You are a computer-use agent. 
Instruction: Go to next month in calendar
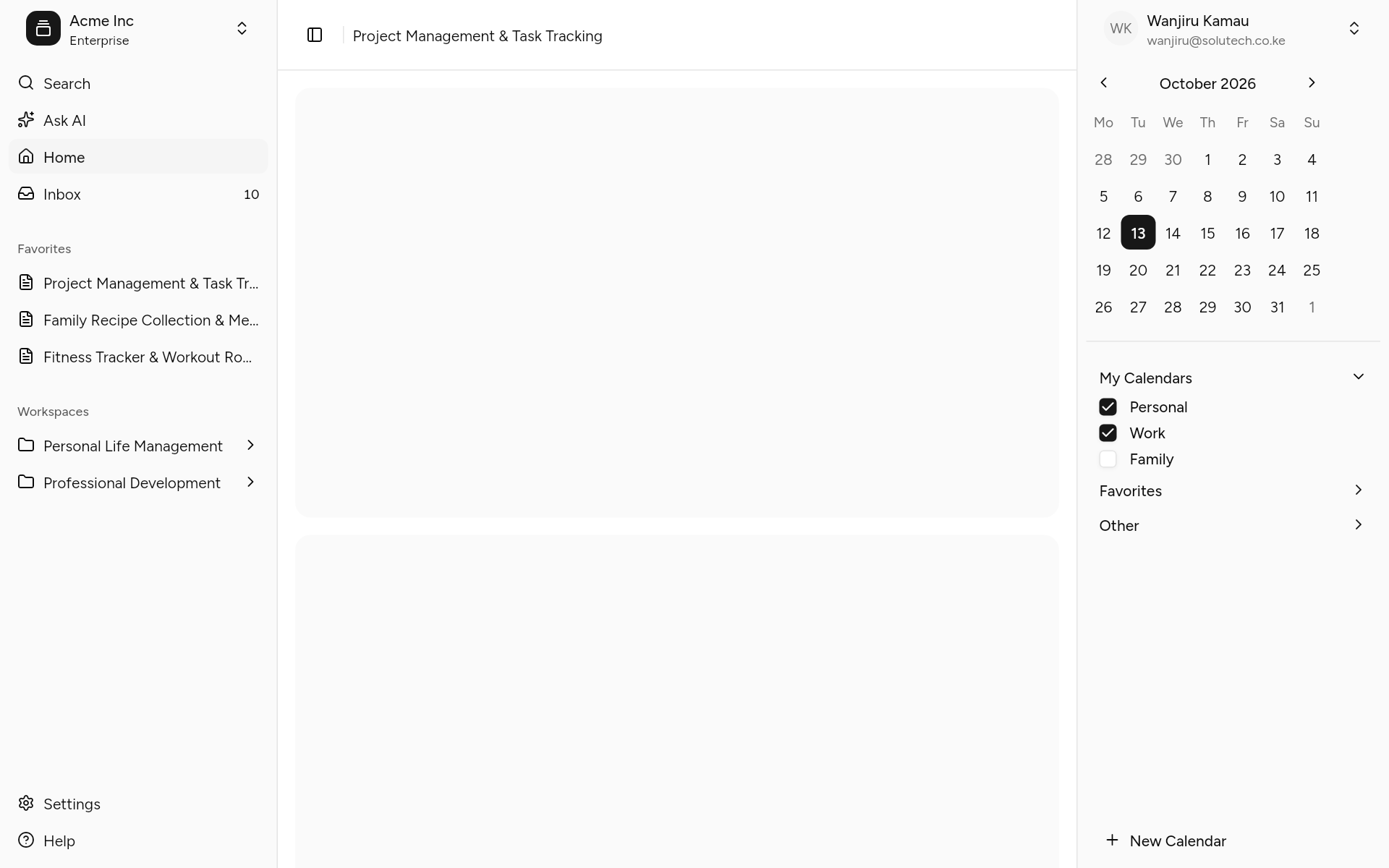click(1312, 82)
